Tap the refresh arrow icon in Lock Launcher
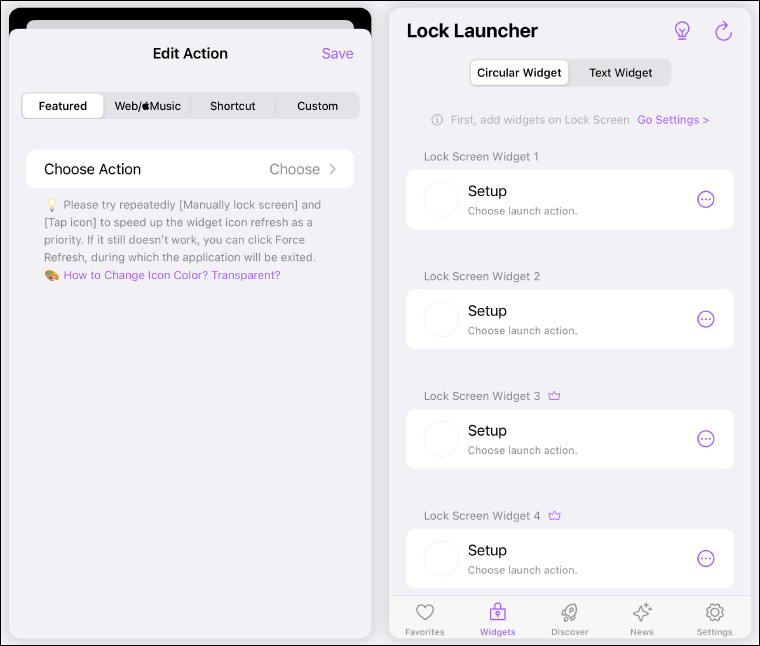This screenshot has width=760, height=646. tap(723, 31)
